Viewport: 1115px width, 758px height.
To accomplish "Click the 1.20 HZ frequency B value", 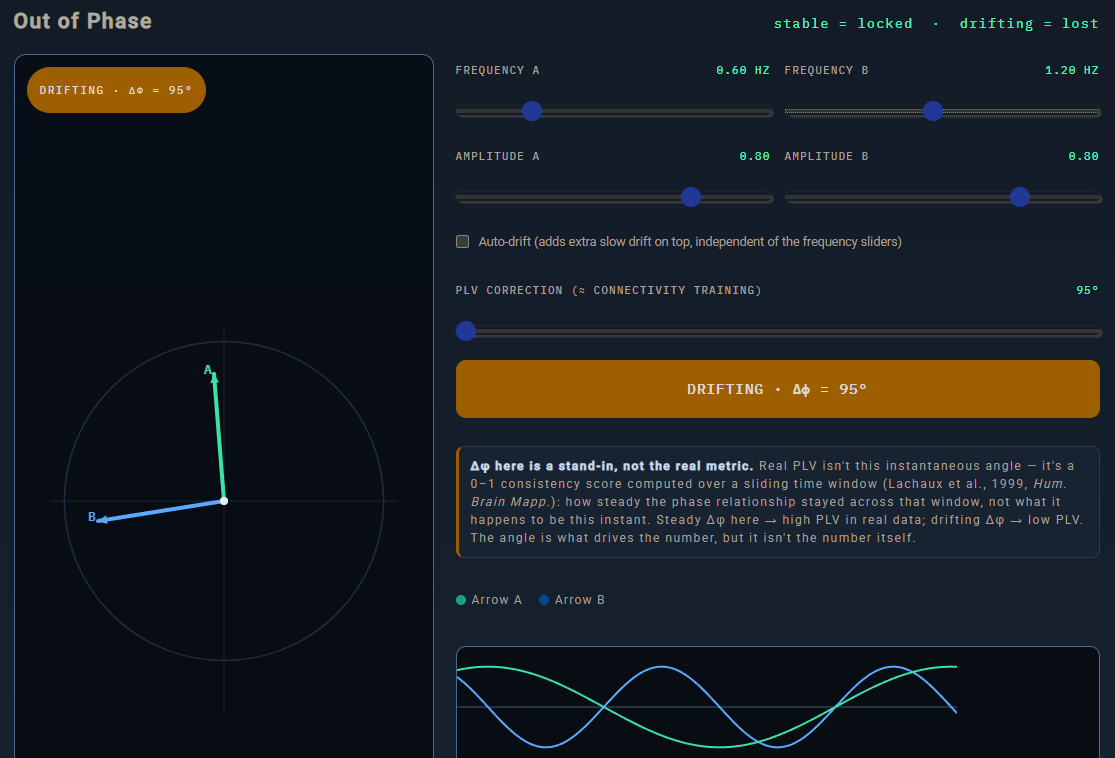I will 1072,70.
